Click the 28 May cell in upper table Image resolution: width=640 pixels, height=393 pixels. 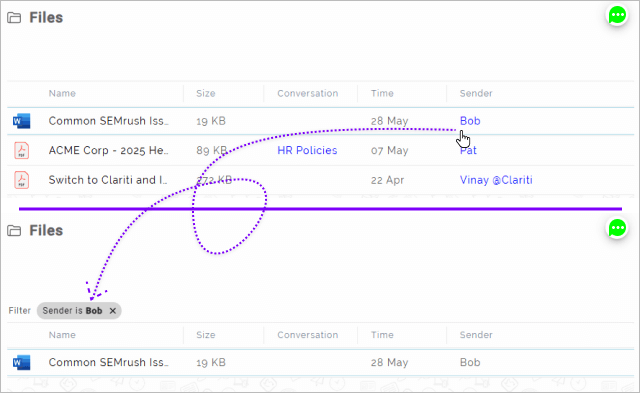389,121
